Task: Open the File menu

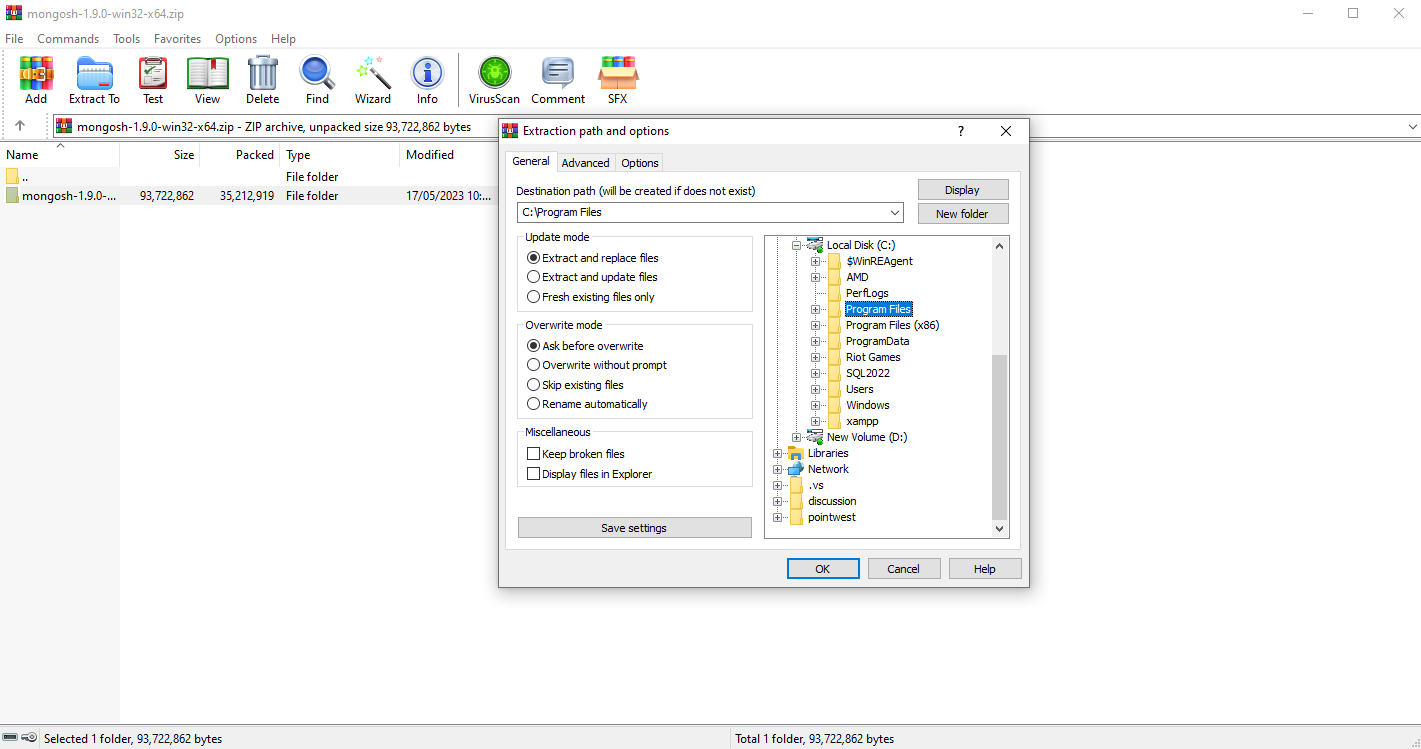Action: tap(14, 39)
